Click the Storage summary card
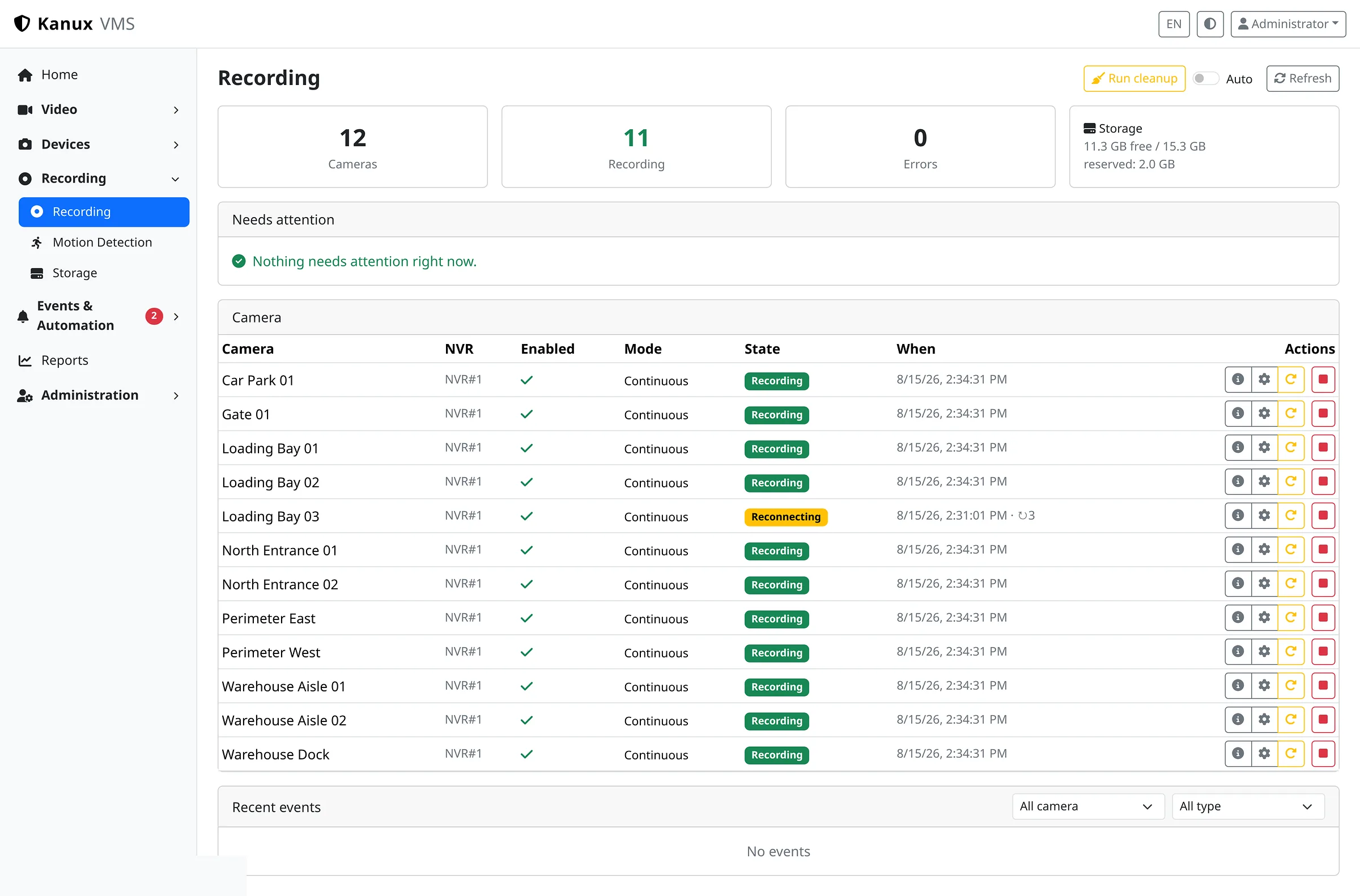1360x896 pixels. [1204, 147]
